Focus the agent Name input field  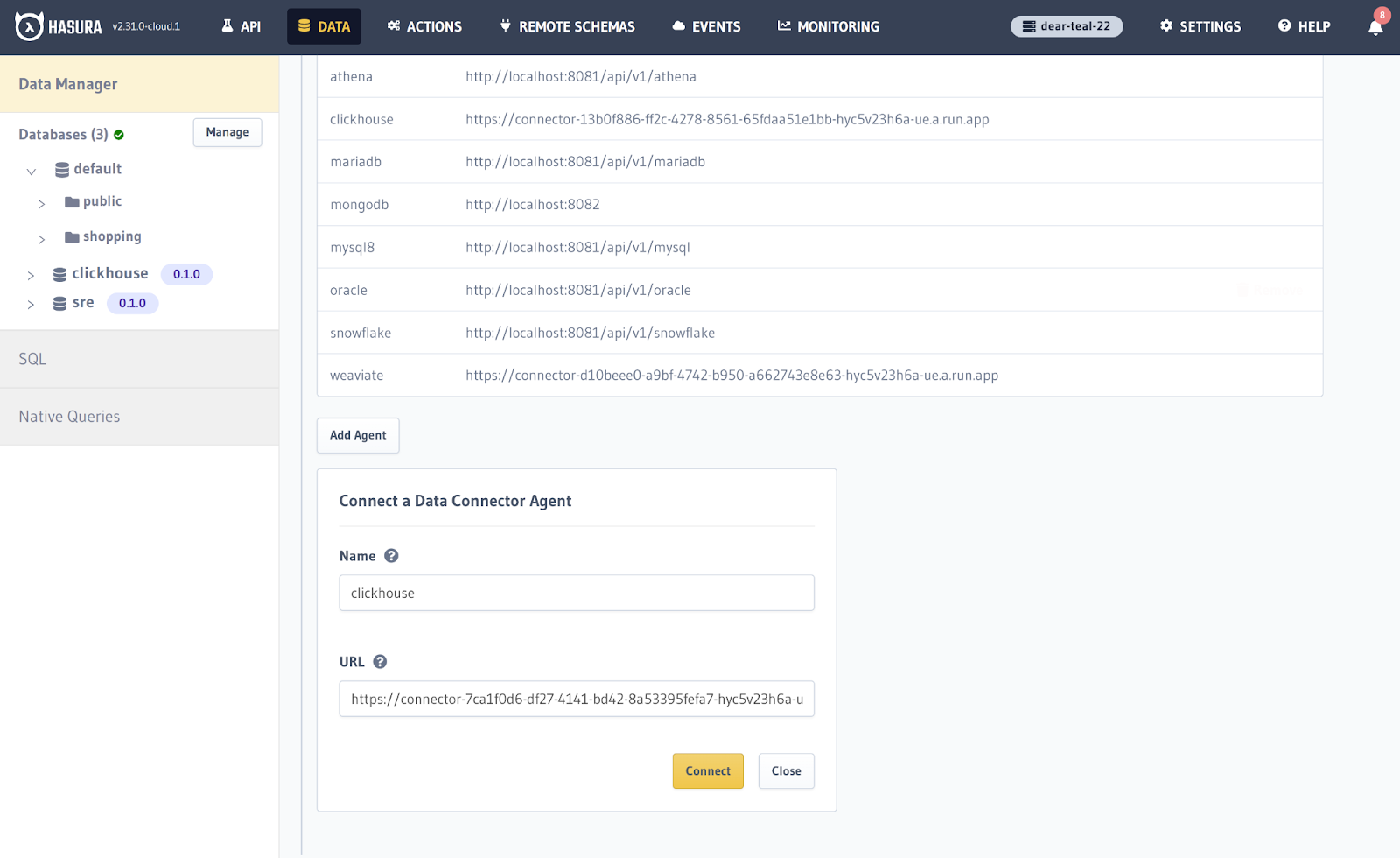pyautogui.click(x=577, y=593)
